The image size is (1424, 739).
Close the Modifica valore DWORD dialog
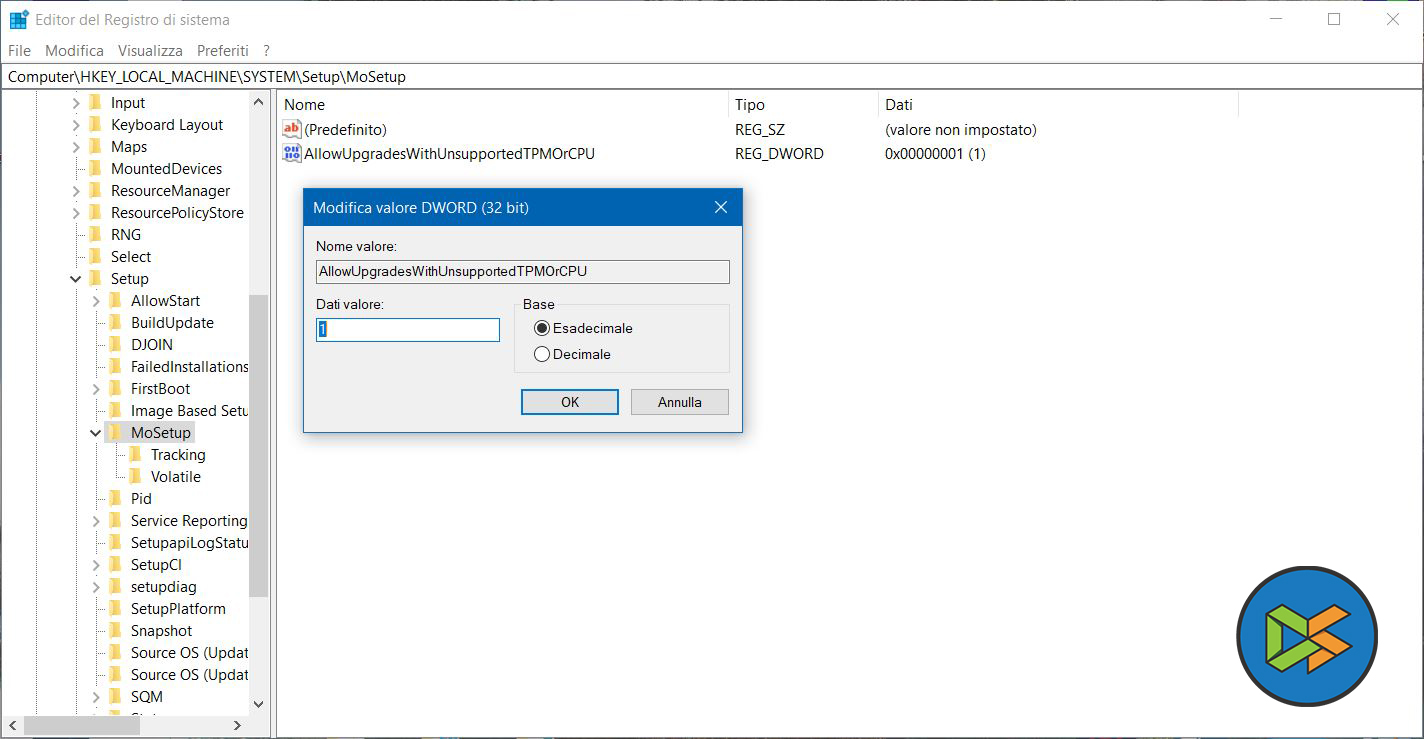[x=721, y=207]
